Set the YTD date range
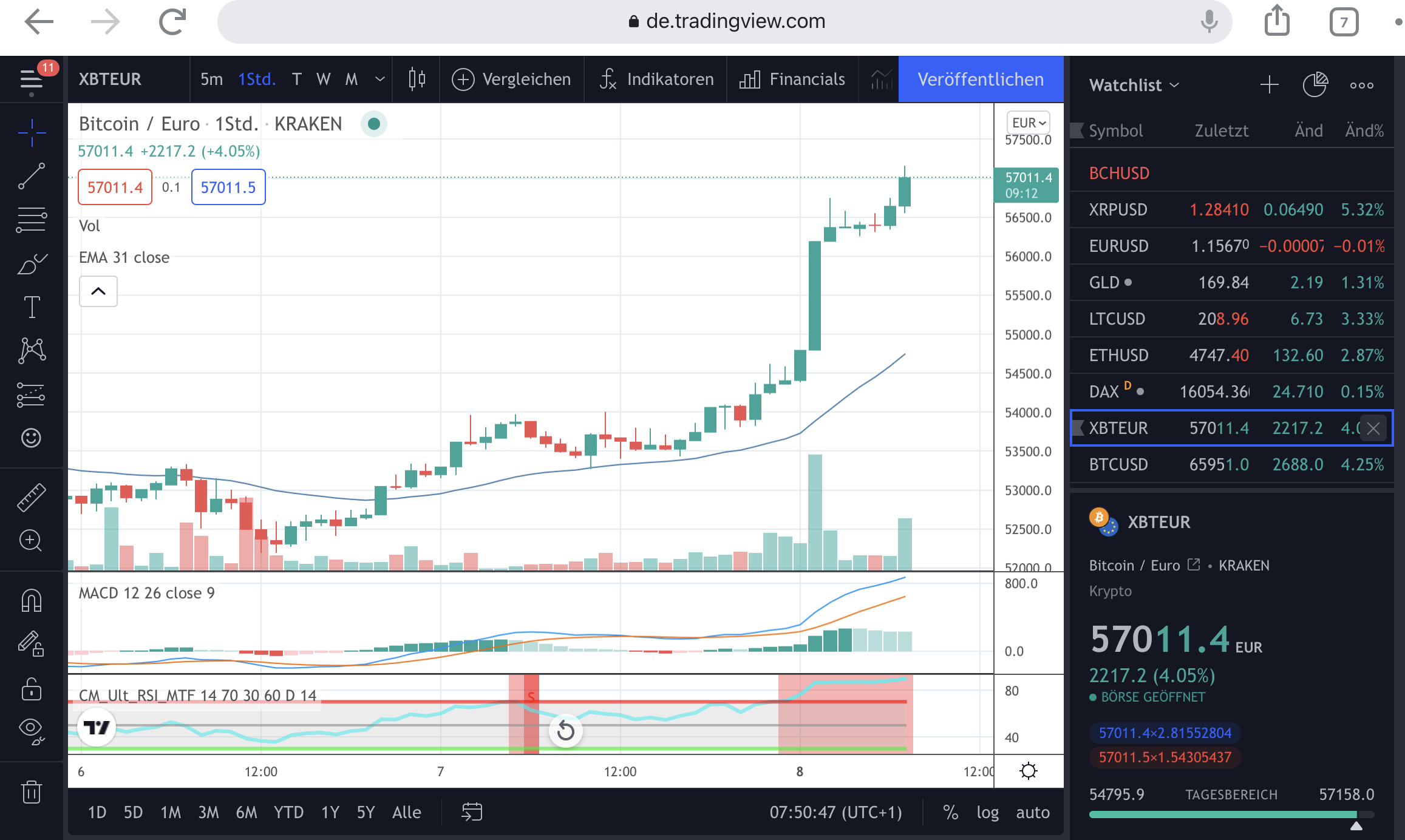Screen dimensions: 1405x840 point(288,812)
